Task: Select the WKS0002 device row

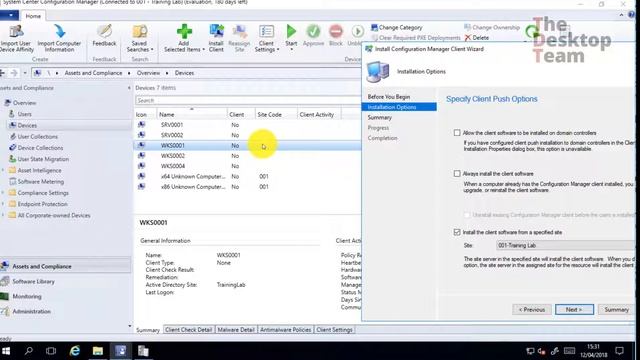Action: 248,156
